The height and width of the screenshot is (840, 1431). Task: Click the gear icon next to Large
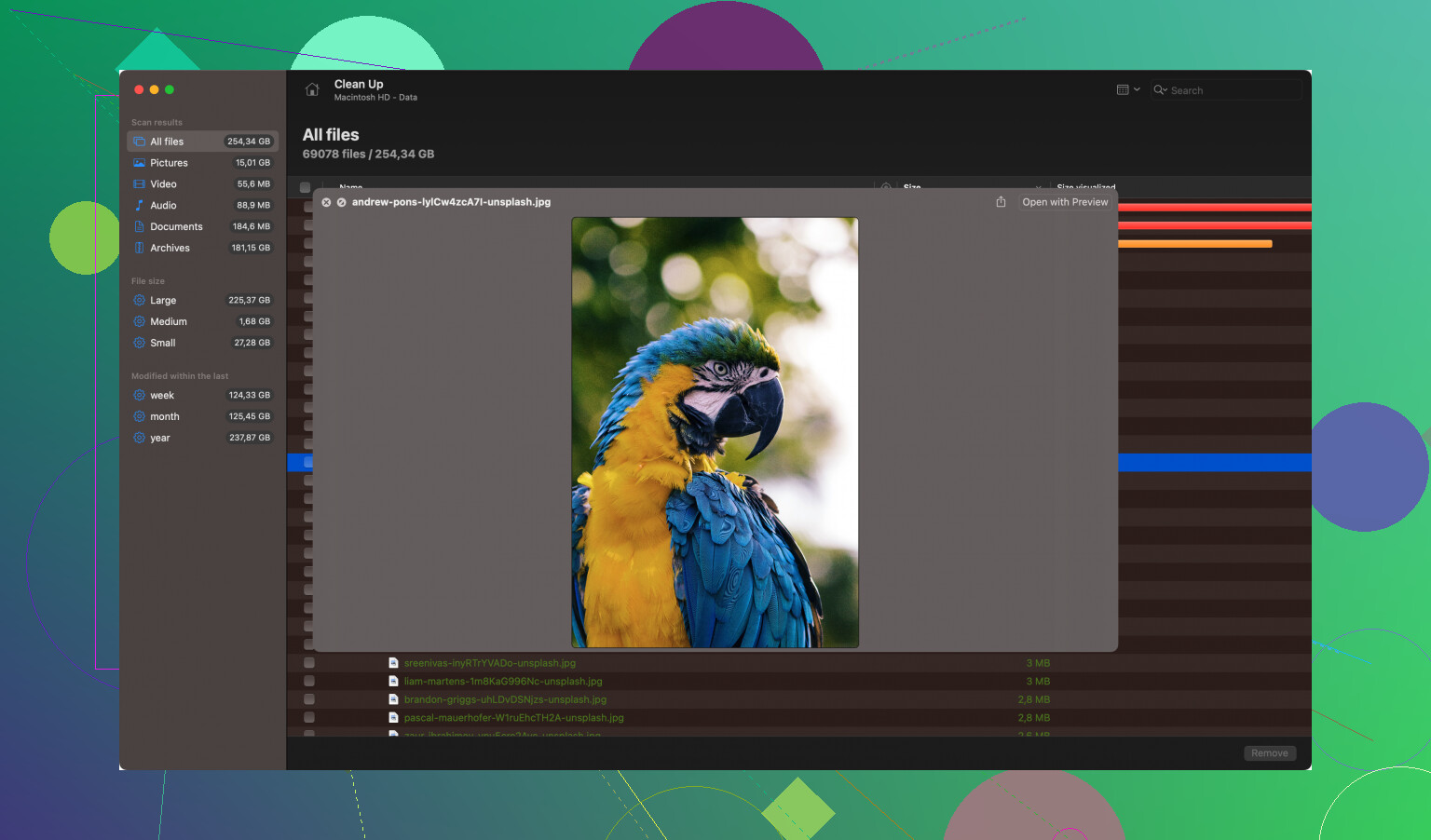click(x=139, y=301)
